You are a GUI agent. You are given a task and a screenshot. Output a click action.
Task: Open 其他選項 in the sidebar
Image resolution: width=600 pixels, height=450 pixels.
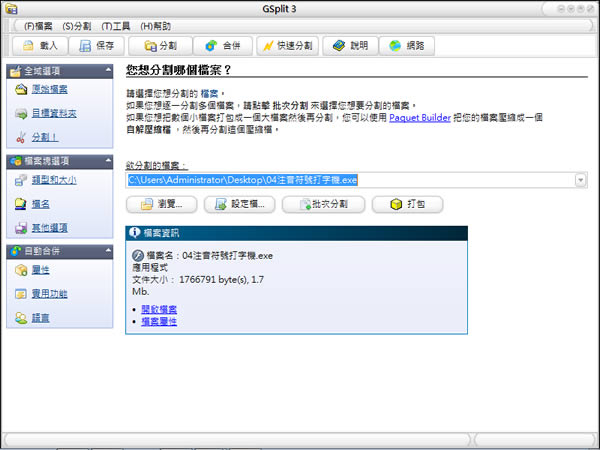click(50, 228)
